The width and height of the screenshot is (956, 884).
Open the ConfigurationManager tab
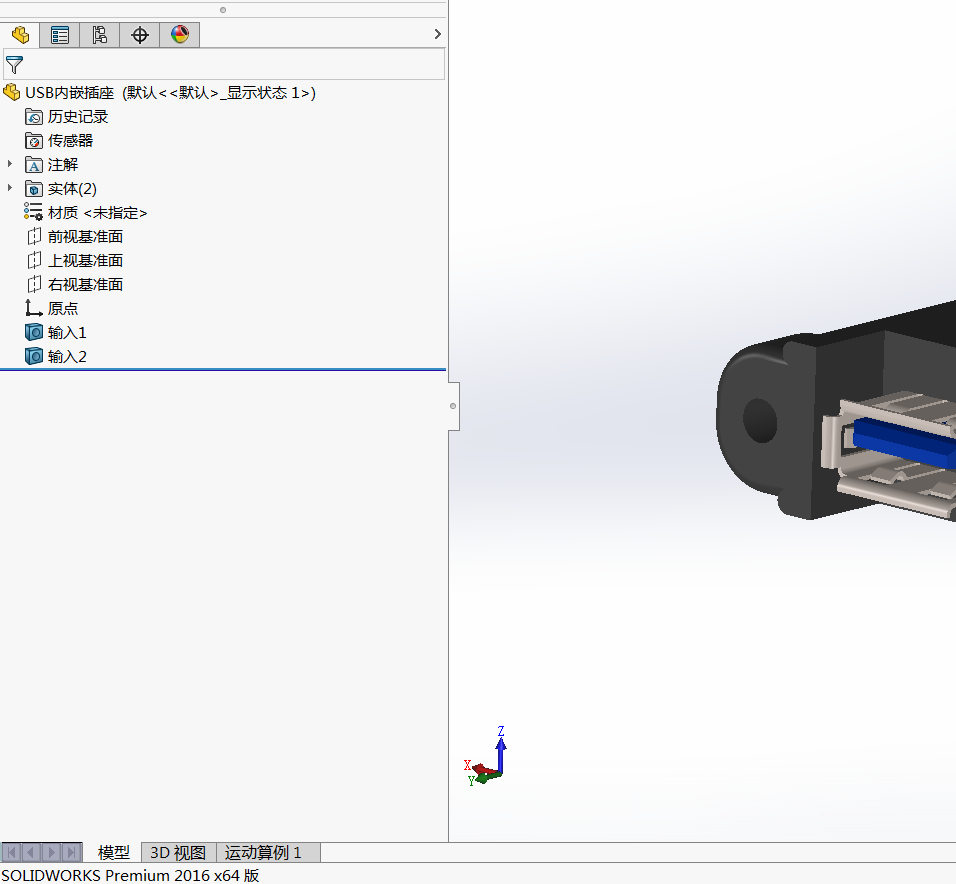(100, 35)
